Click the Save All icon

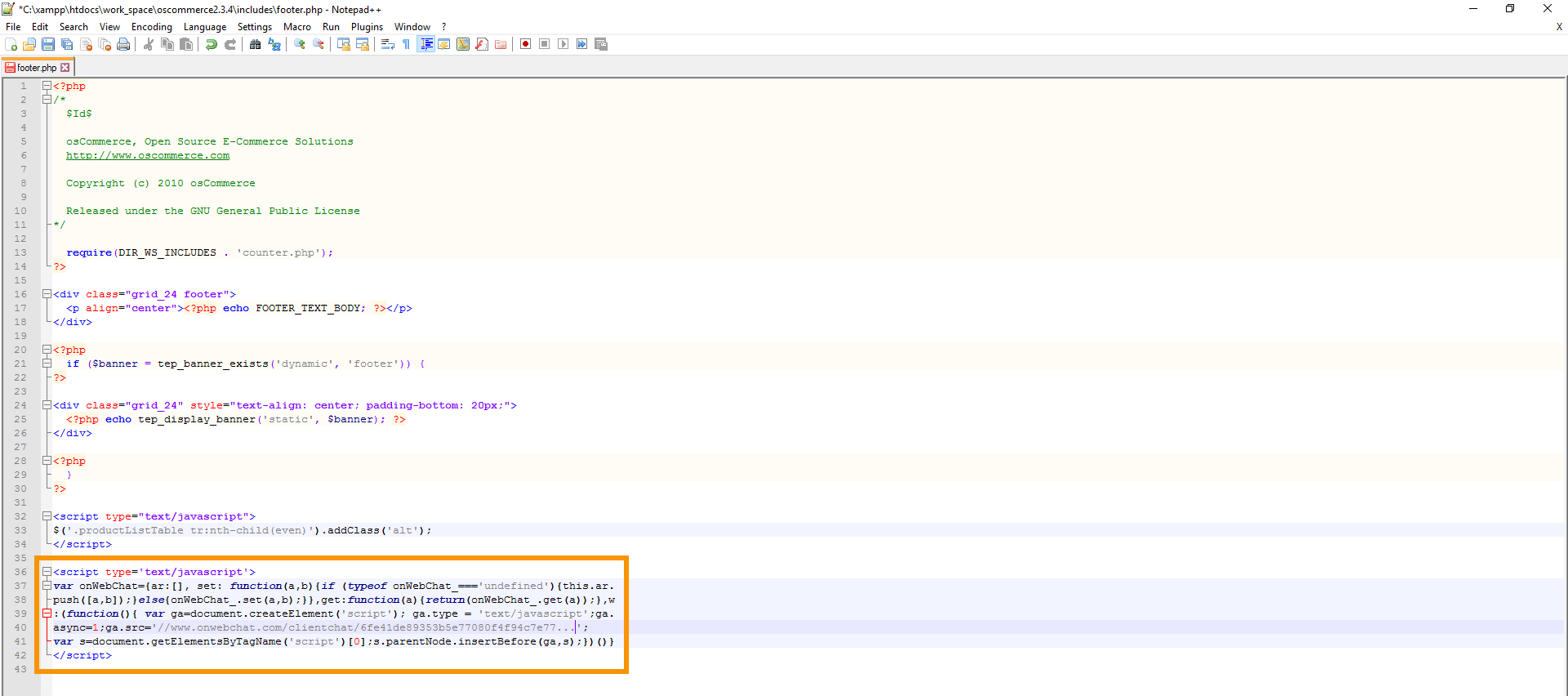pos(67,44)
